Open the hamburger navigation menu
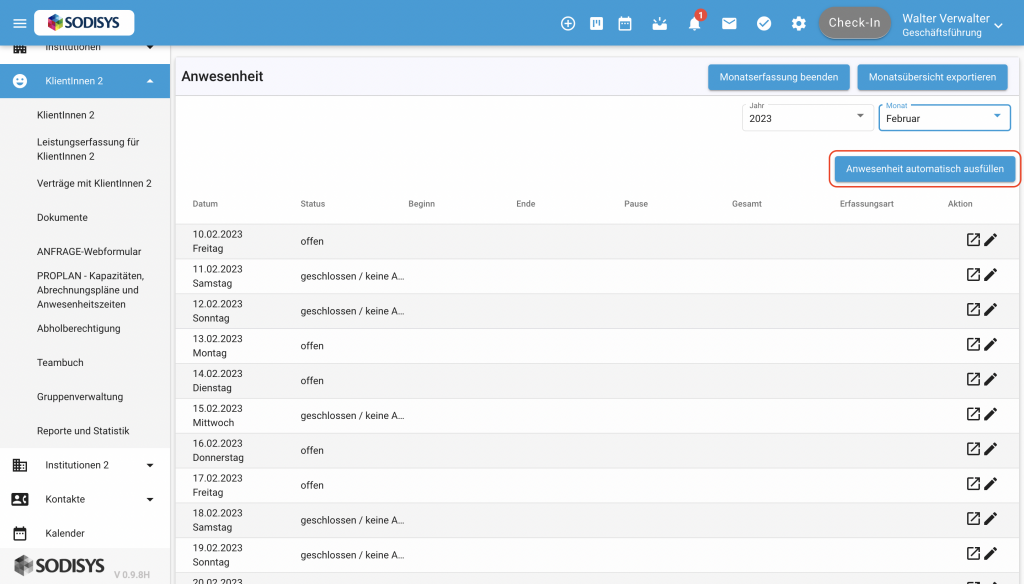 [x=20, y=24]
